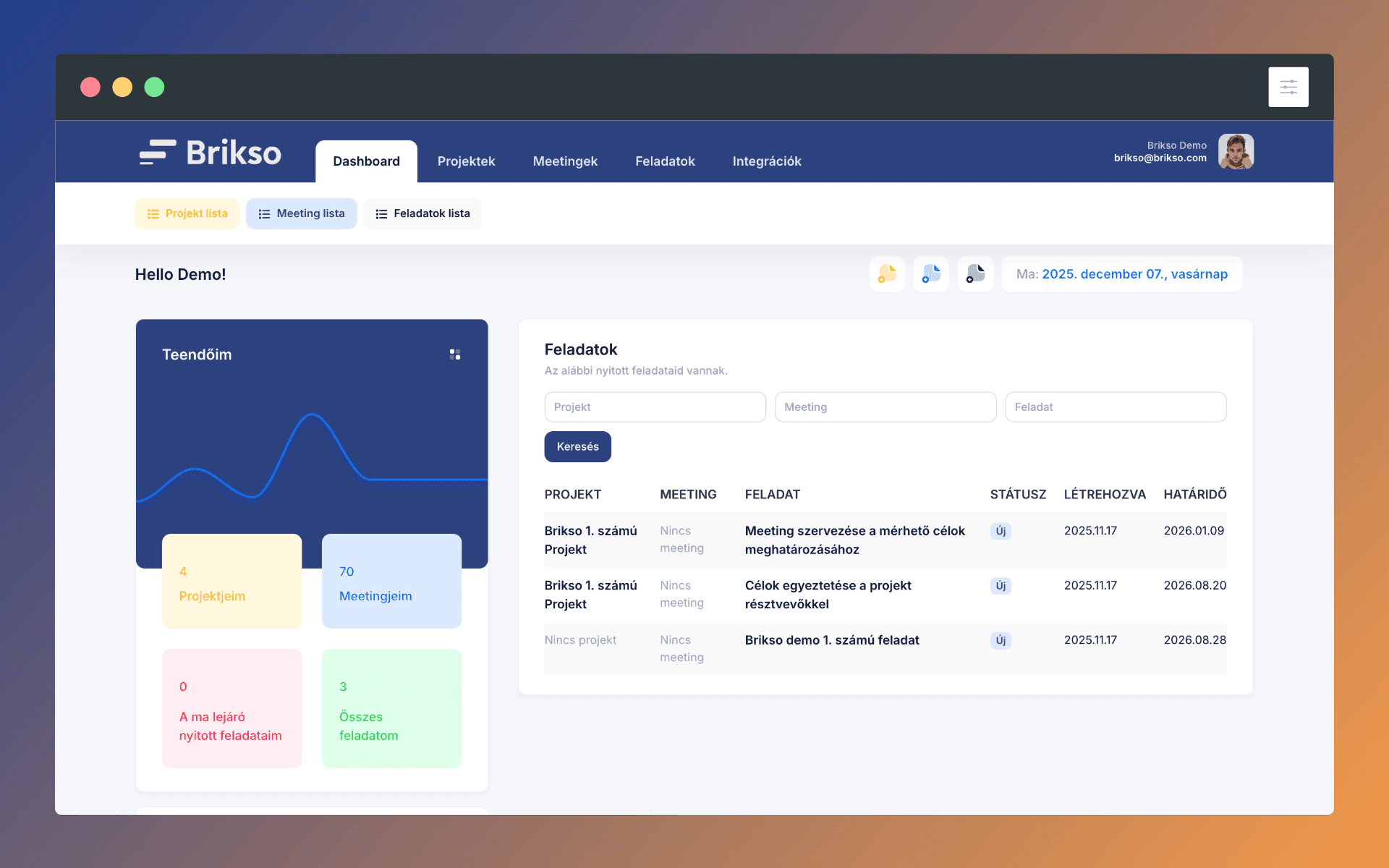Image resolution: width=1389 pixels, height=868 pixels.
Task: Click the dark add-document icon
Action: [x=975, y=274]
